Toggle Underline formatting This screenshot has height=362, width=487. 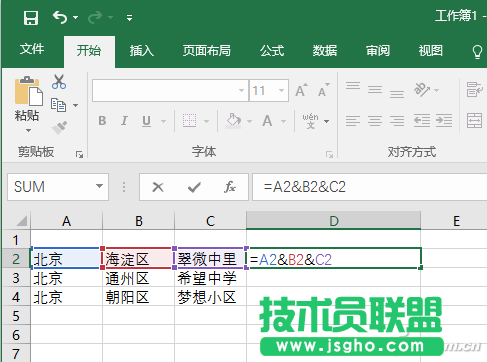(146, 121)
